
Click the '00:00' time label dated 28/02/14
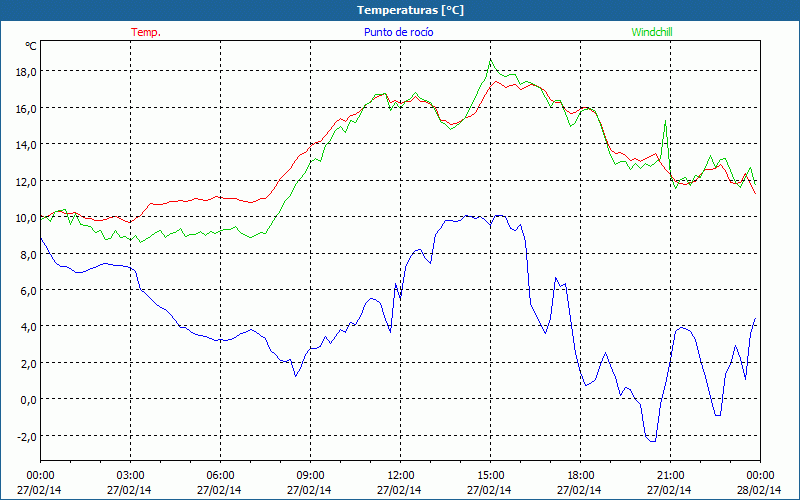point(760,476)
